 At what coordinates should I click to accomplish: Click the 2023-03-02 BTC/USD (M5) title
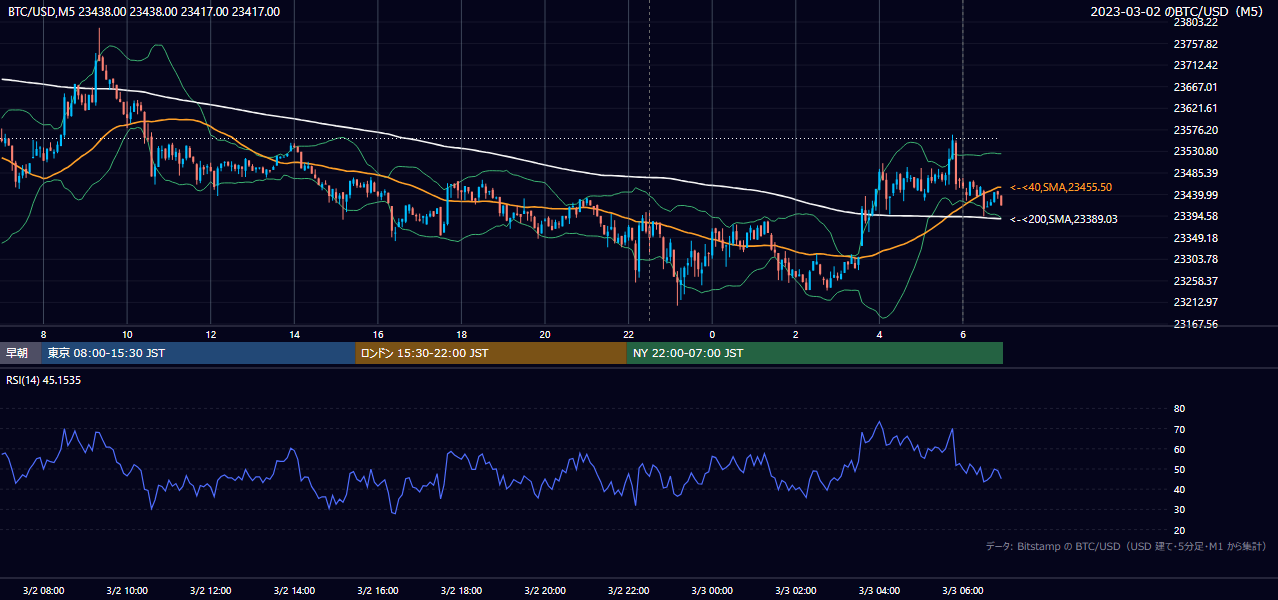[x=1179, y=12]
